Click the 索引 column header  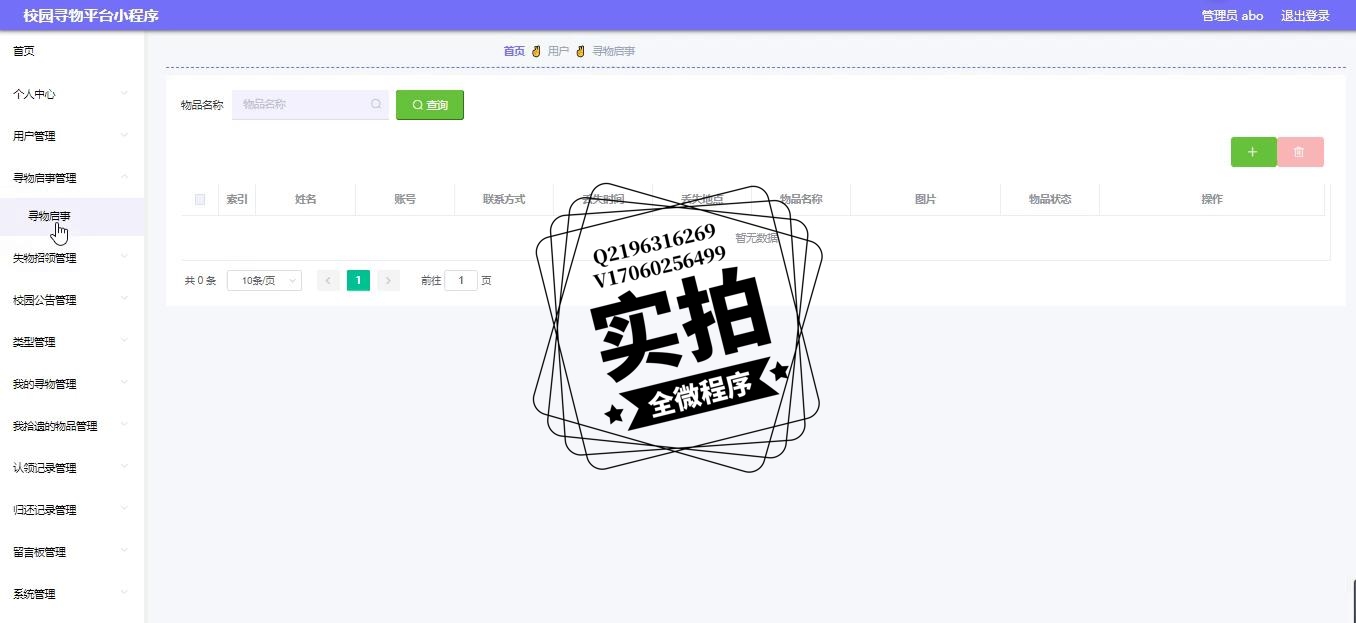237,200
